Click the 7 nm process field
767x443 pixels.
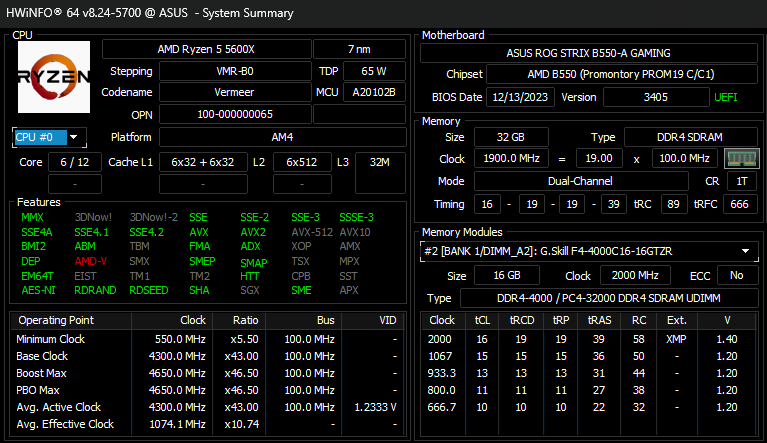359,49
